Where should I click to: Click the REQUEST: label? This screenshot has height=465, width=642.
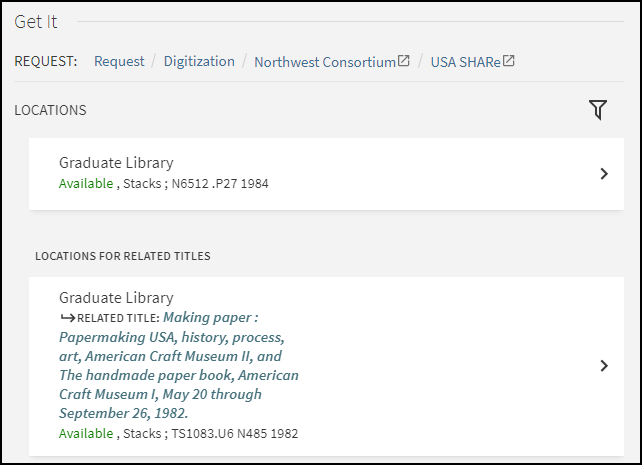click(x=46, y=62)
